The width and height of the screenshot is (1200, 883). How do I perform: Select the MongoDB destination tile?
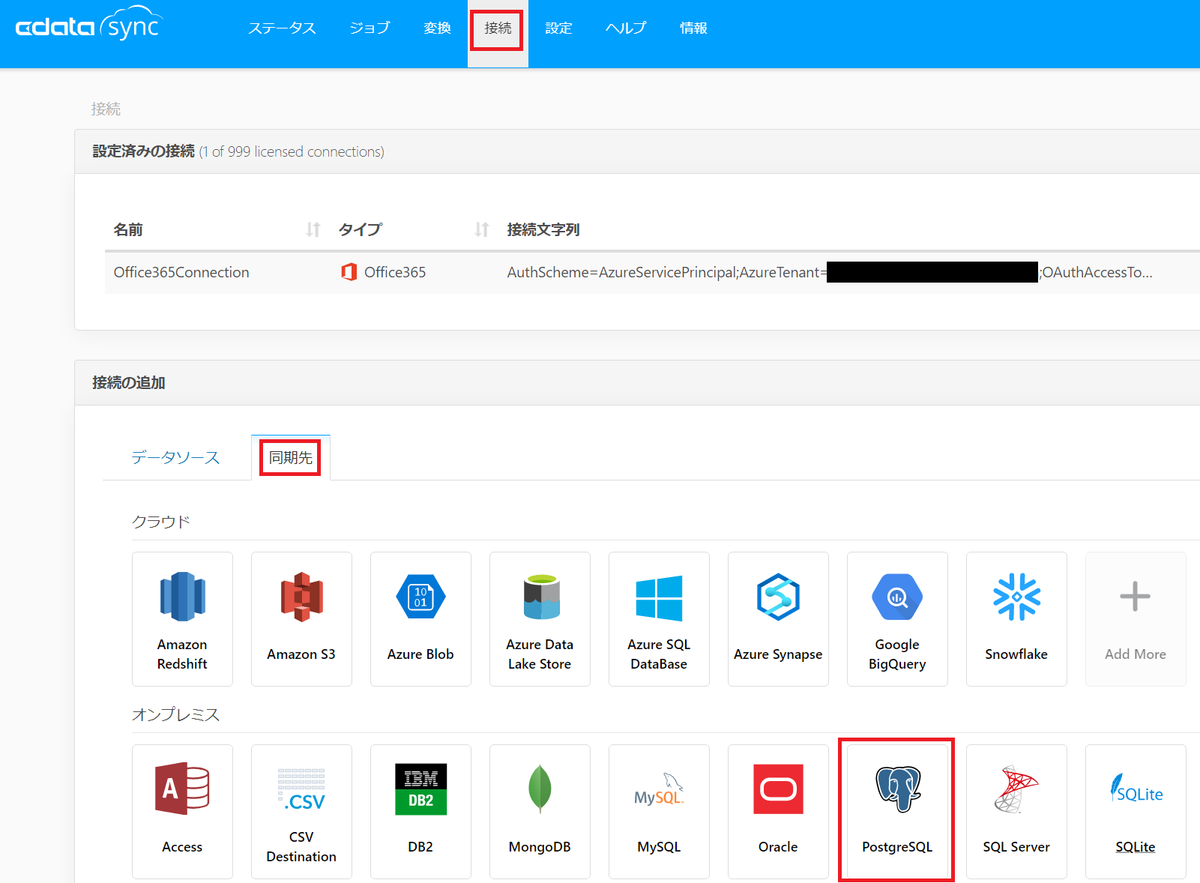pos(539,811)
